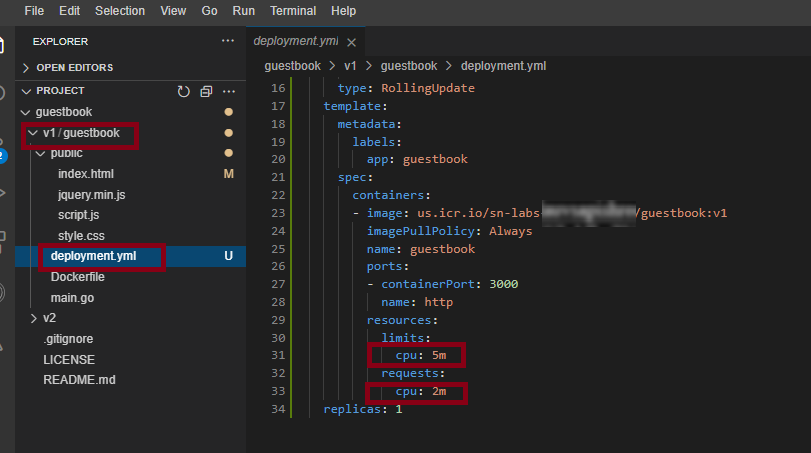The width and height of the screenshot is (811, 453).
Task: Open index.html in the explorer
Action: tap(85, 174)
